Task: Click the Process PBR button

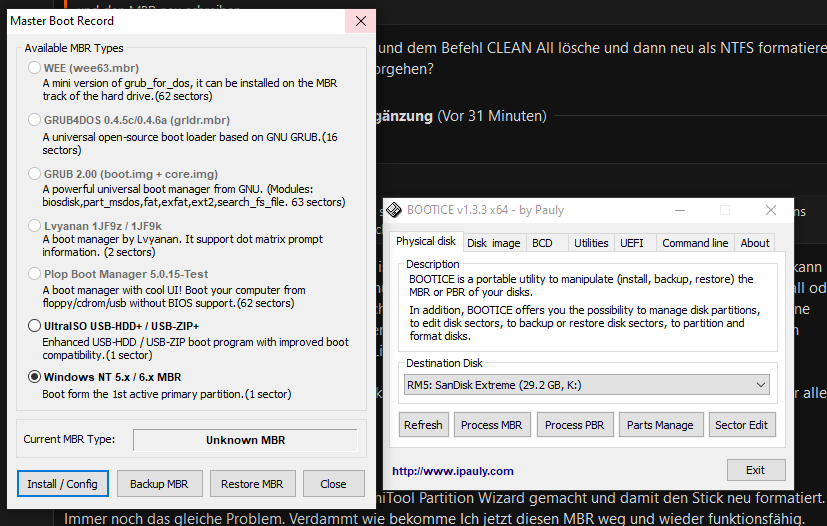Action: point(575,425)
